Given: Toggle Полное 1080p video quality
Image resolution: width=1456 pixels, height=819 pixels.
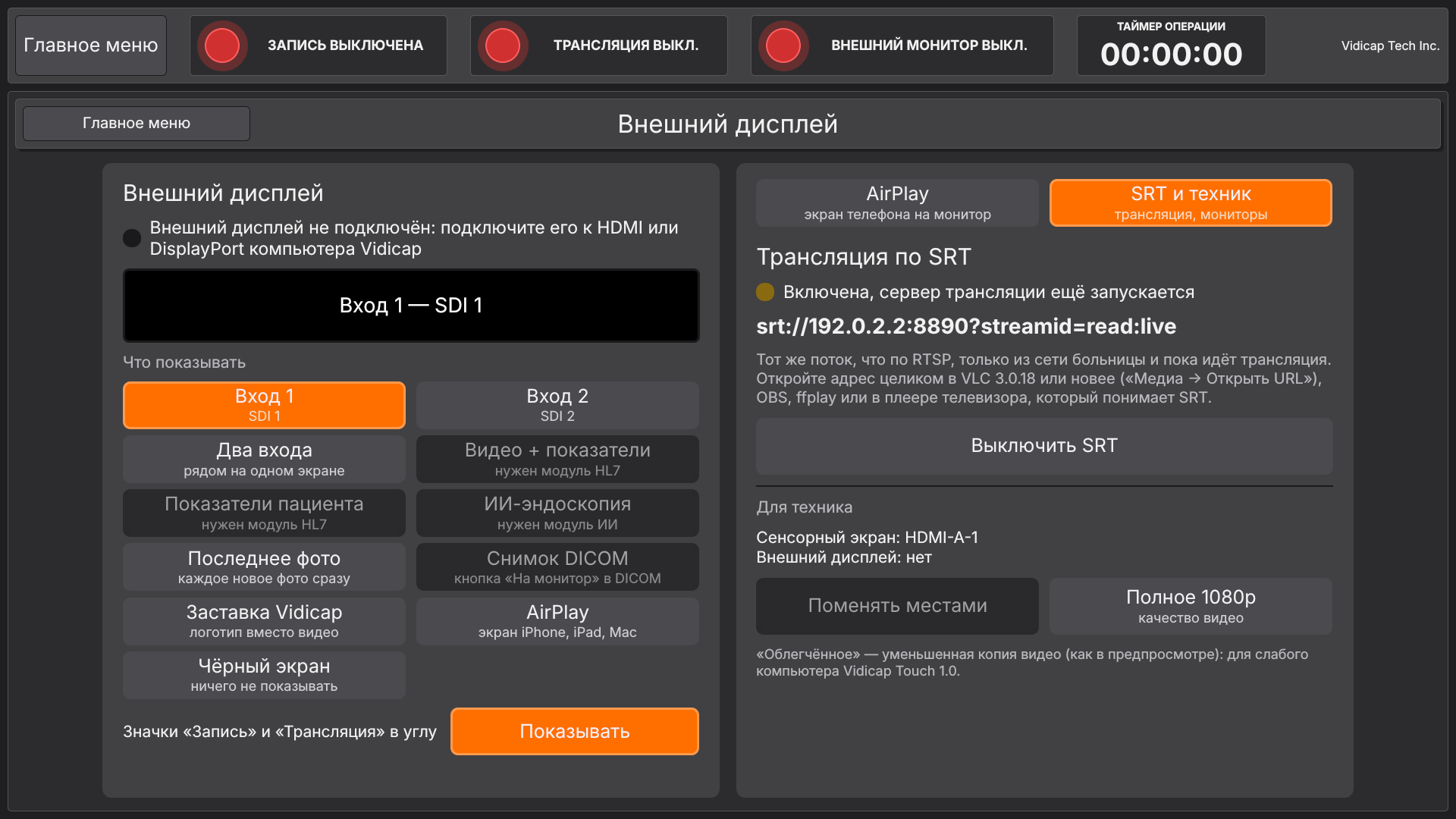Looking at the screenshot, I should [1191, 606].
